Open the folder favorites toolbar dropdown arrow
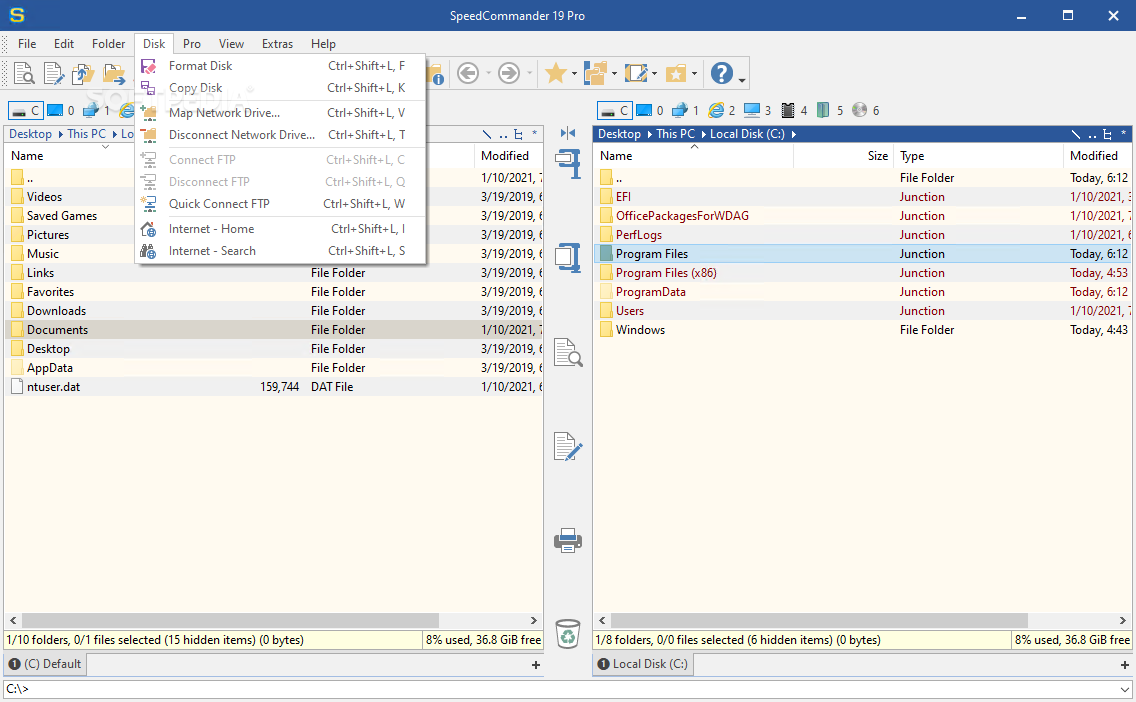 [x=694, y=73]
